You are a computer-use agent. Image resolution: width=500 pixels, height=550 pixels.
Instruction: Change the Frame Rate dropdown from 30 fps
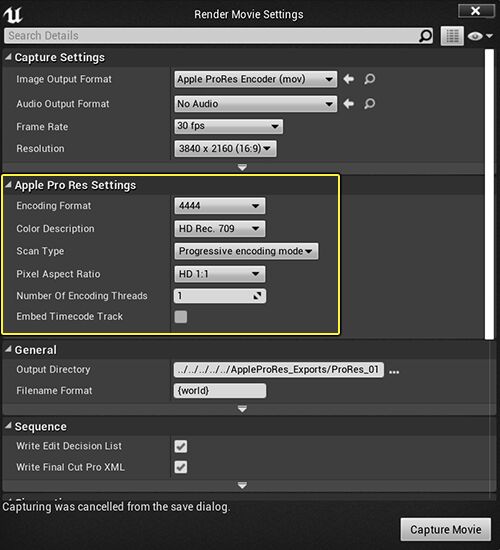(228, 126)
